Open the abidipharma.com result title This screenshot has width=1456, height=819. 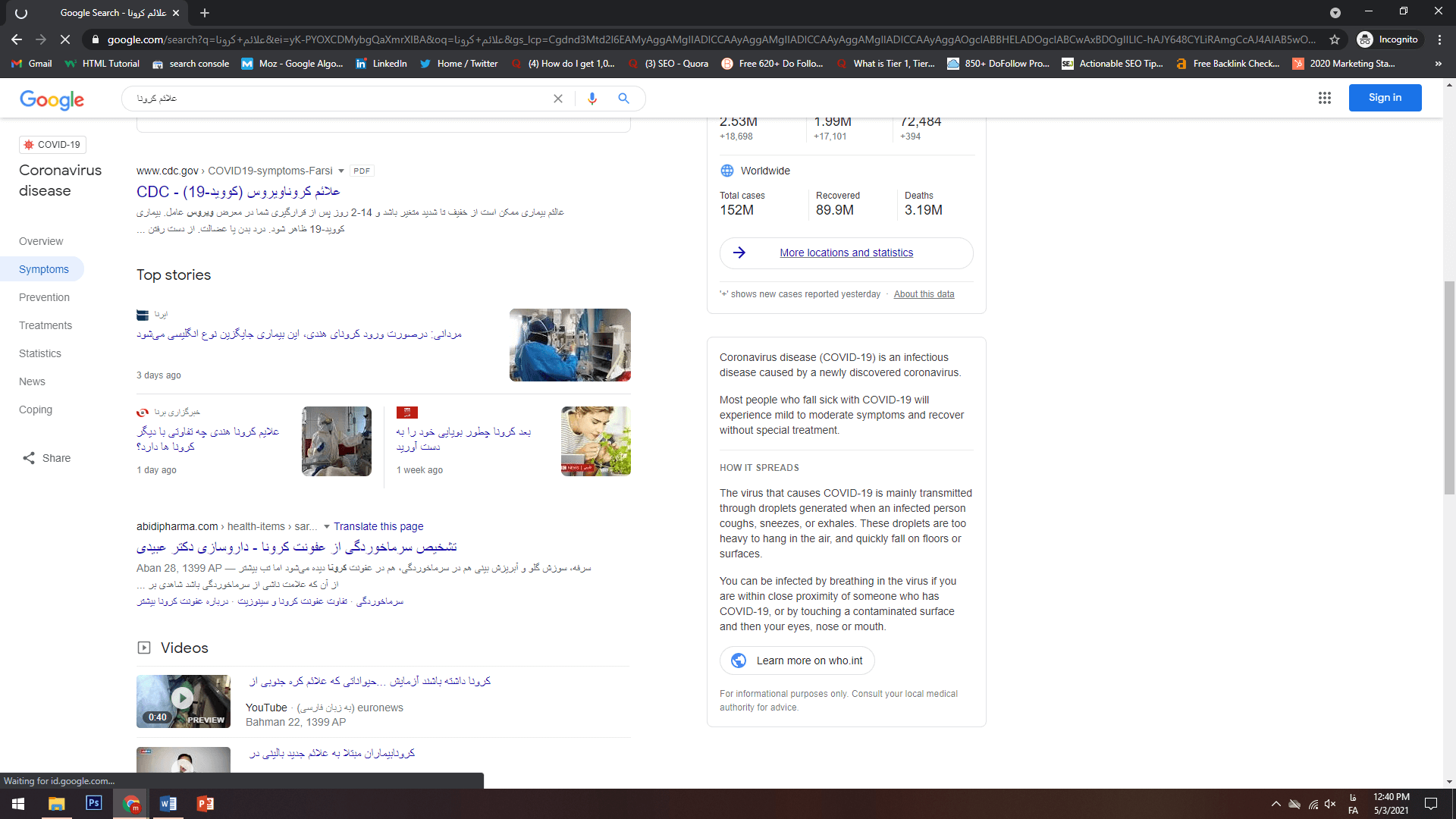coord(297,547)
